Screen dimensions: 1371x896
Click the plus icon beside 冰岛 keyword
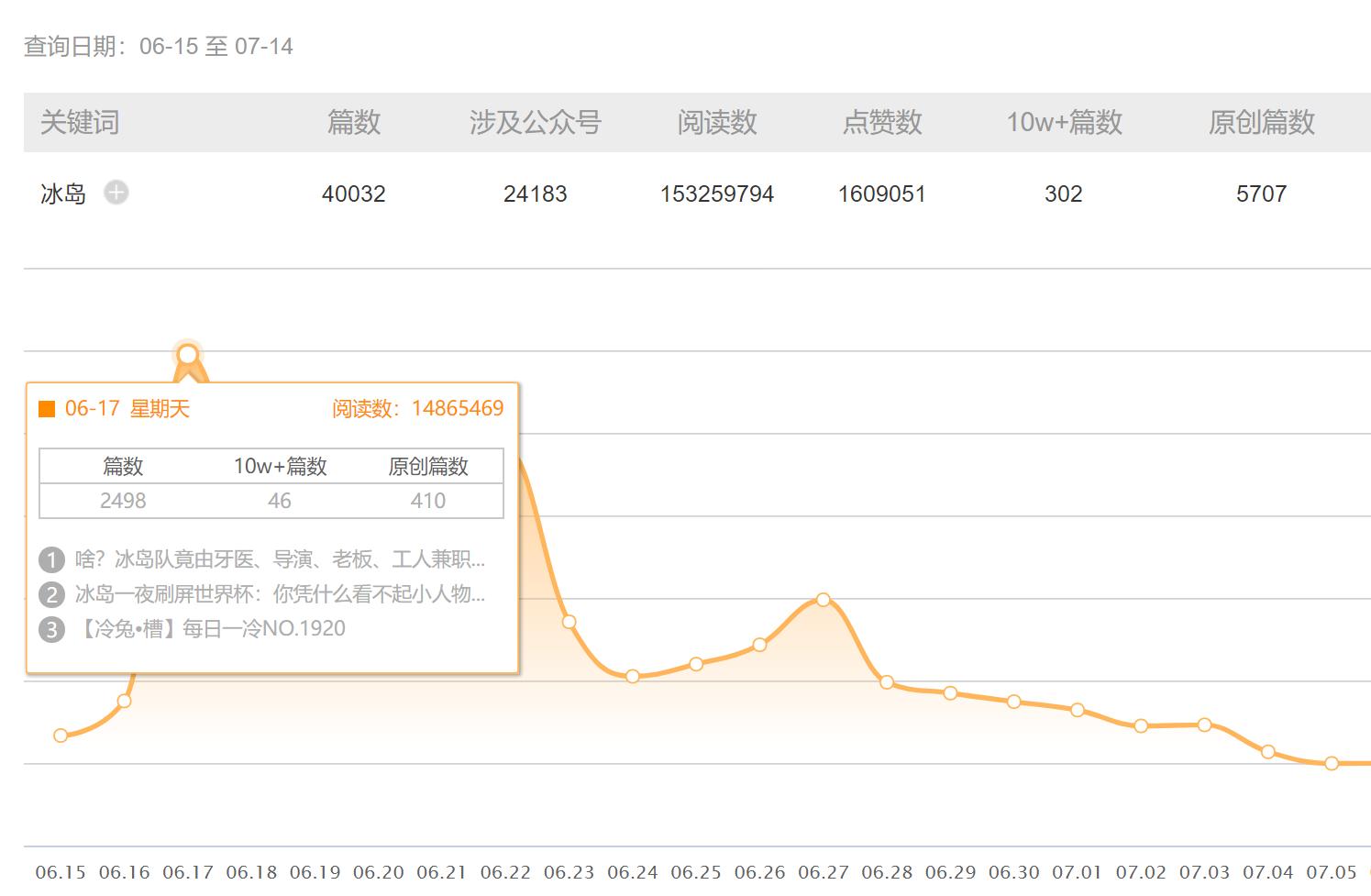coord(116,193)
